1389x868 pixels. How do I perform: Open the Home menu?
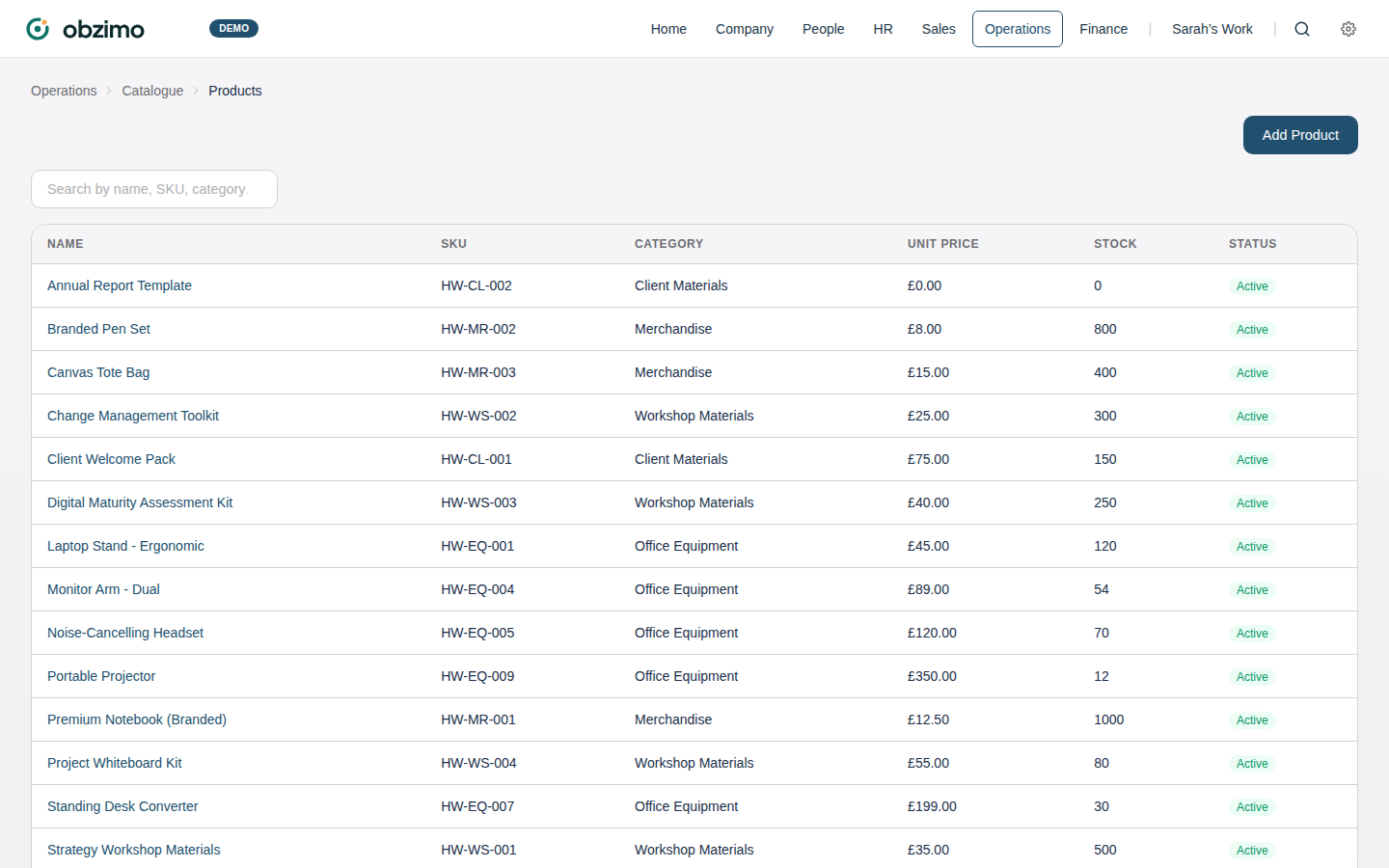[668, 29]
